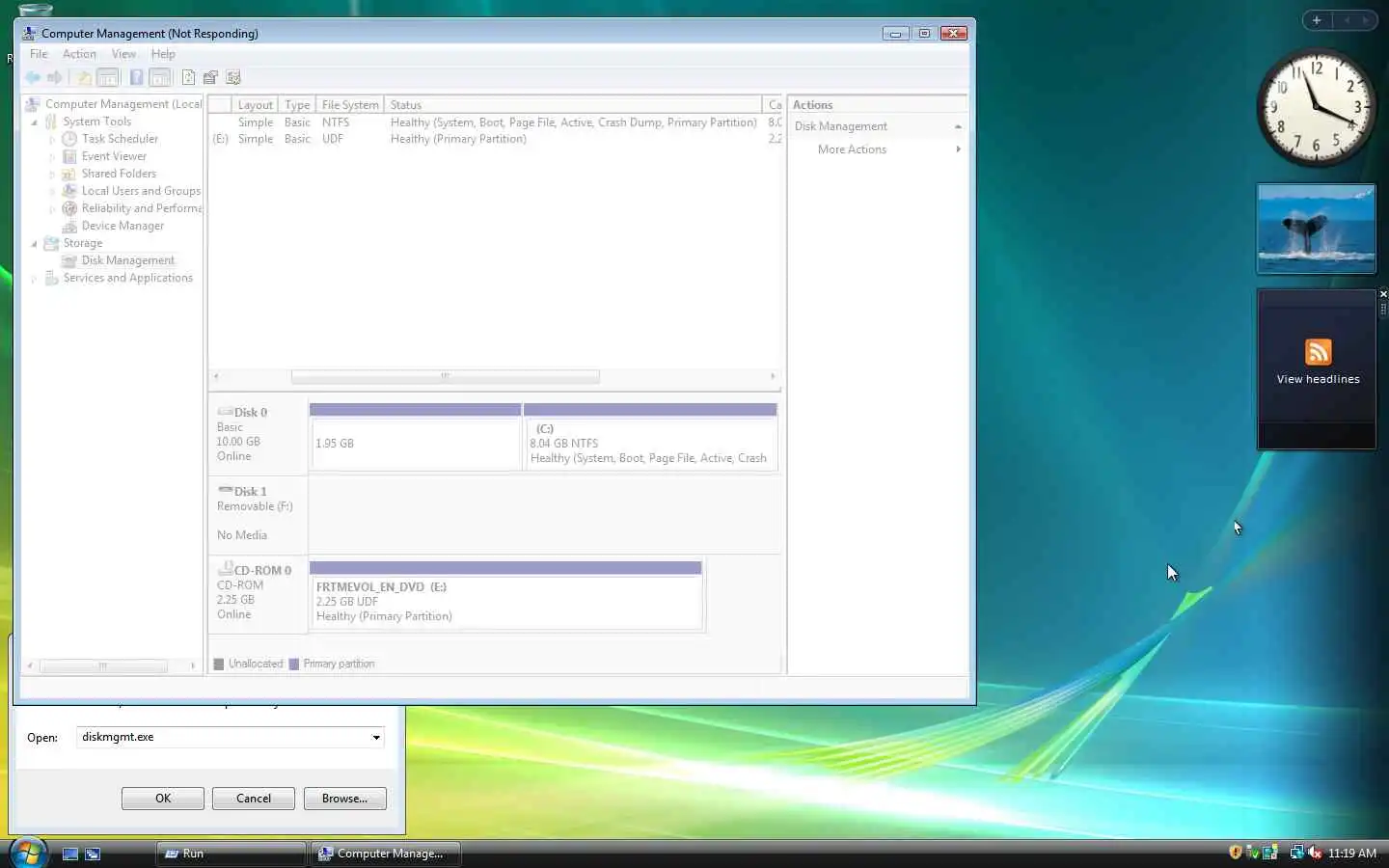Toggle Show/Hide Console Tree toolbar icon
1389x868 pixels.
coord(108,77)
